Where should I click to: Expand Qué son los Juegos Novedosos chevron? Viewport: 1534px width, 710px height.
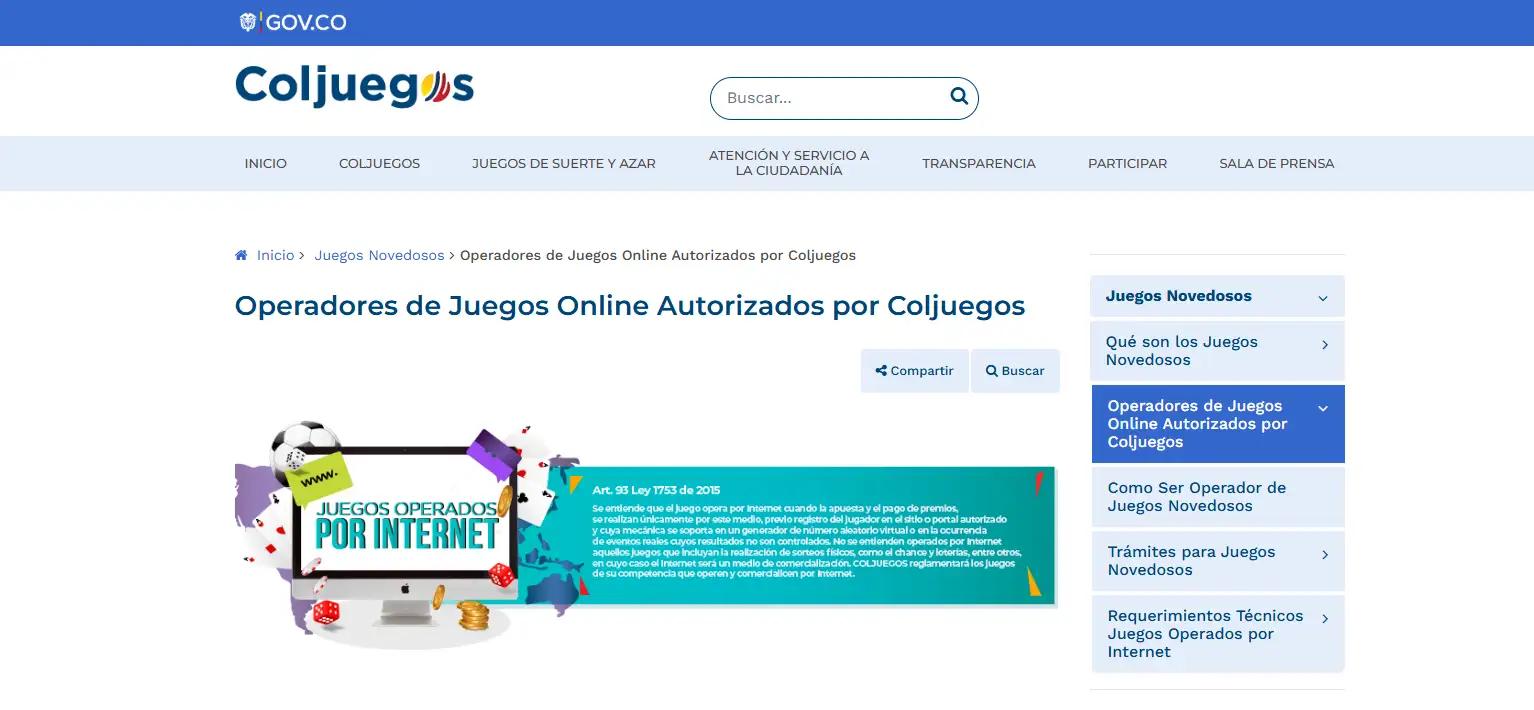1325,344
